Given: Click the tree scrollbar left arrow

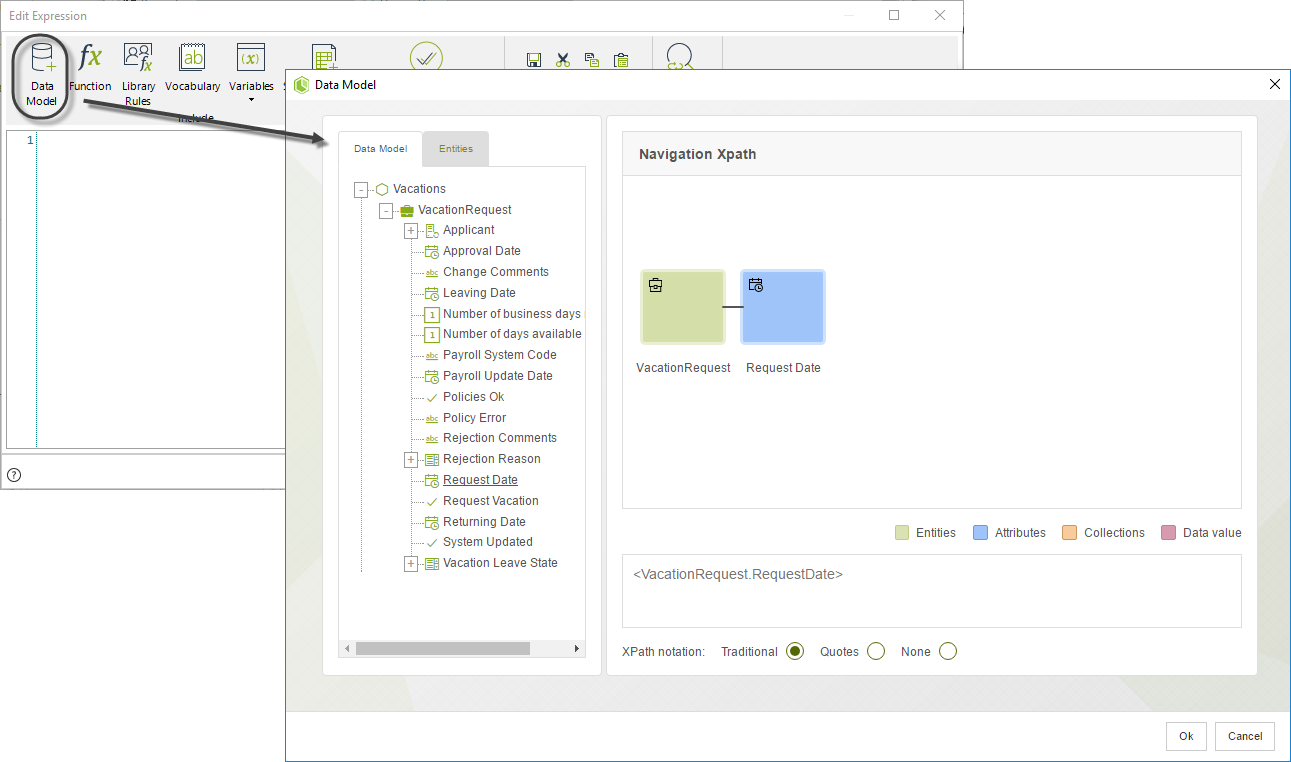Looking at the screenshot, I should pos(348,649).
